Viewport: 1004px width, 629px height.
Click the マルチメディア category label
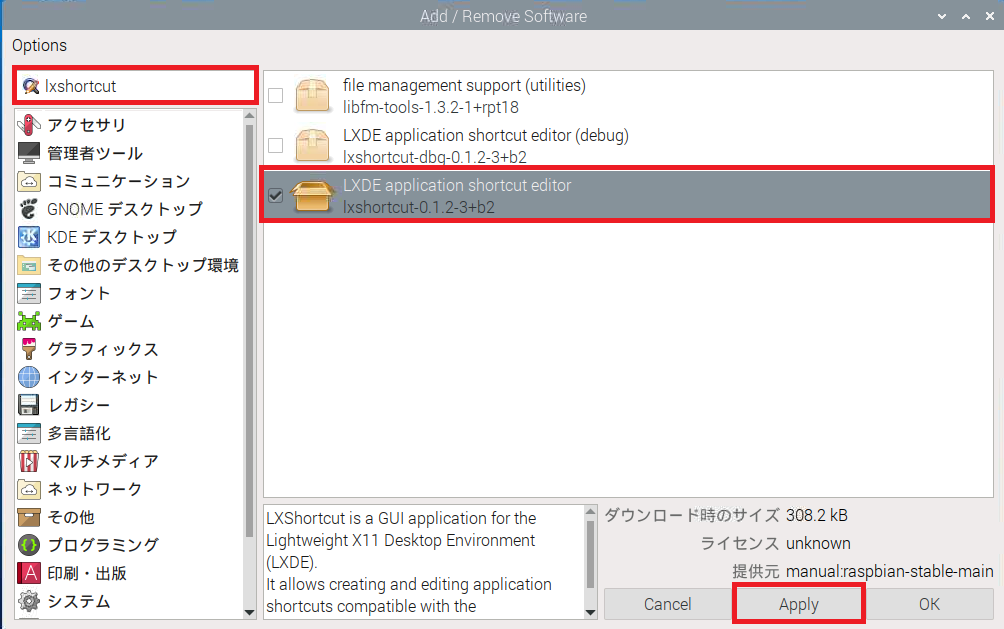click(102, 461)
